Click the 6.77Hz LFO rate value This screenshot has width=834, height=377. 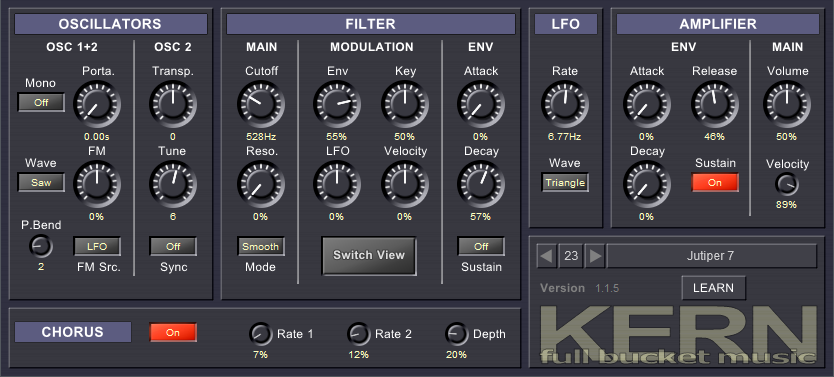pos(565,137)
